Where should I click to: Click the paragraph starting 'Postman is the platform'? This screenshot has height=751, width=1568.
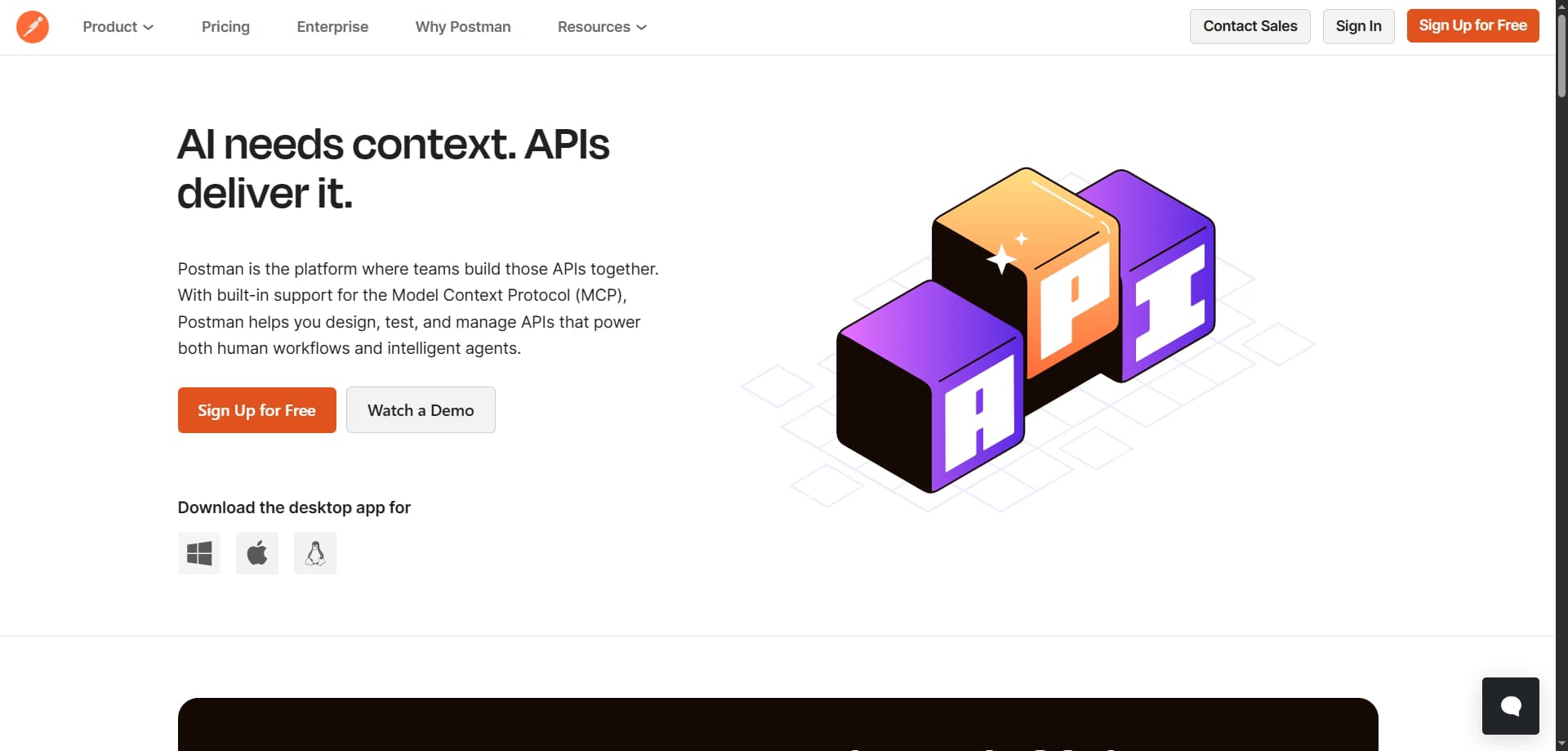click(418, 309)
